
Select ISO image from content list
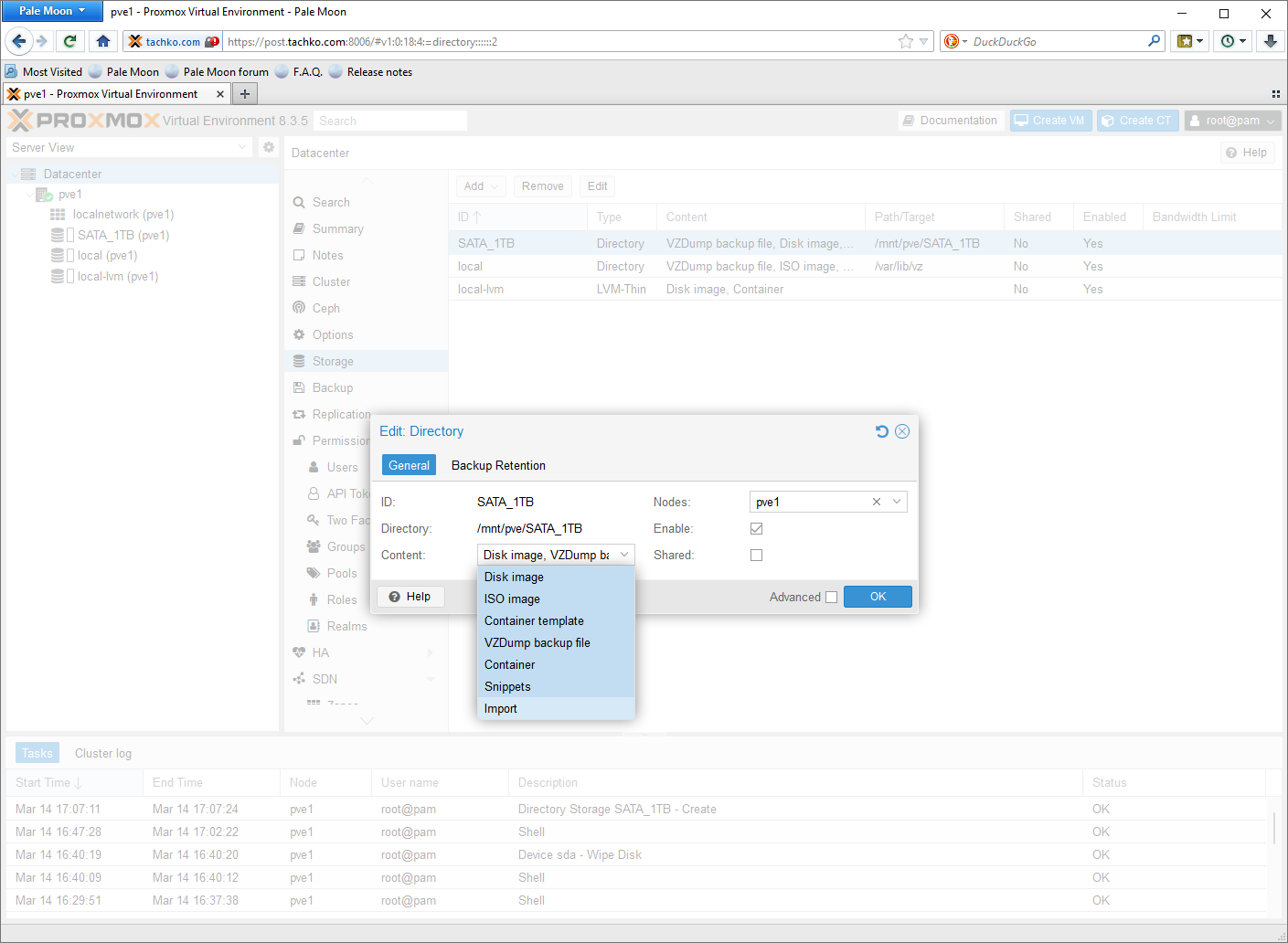(512, 599)
